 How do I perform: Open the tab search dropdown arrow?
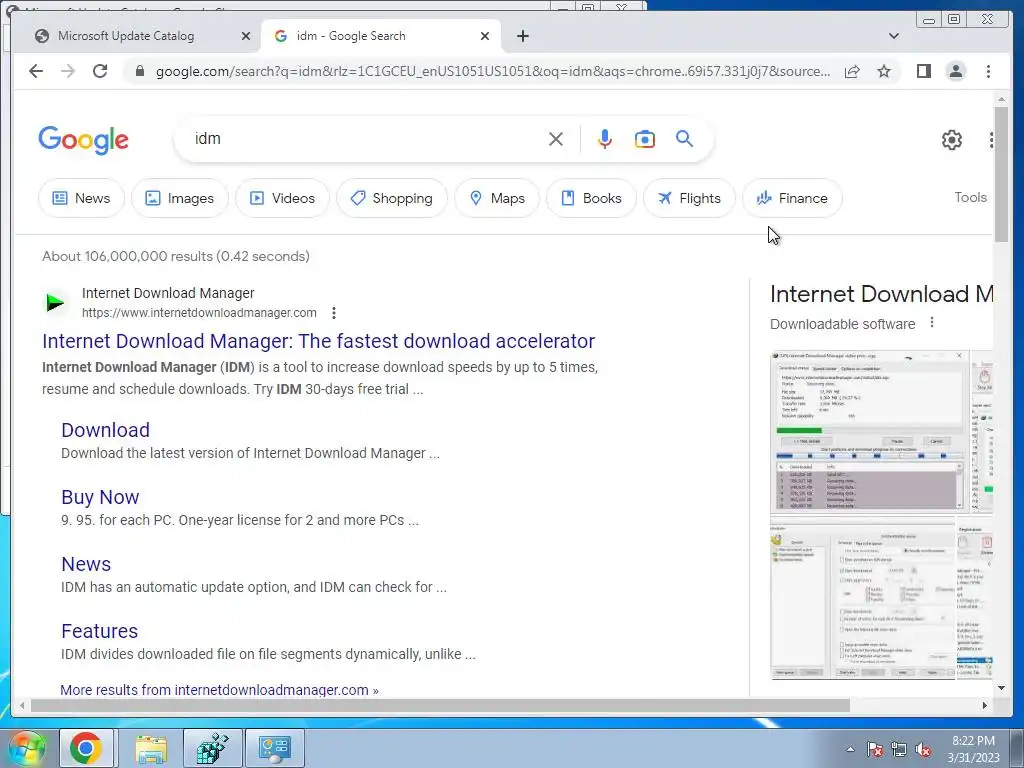coord(893,36)
